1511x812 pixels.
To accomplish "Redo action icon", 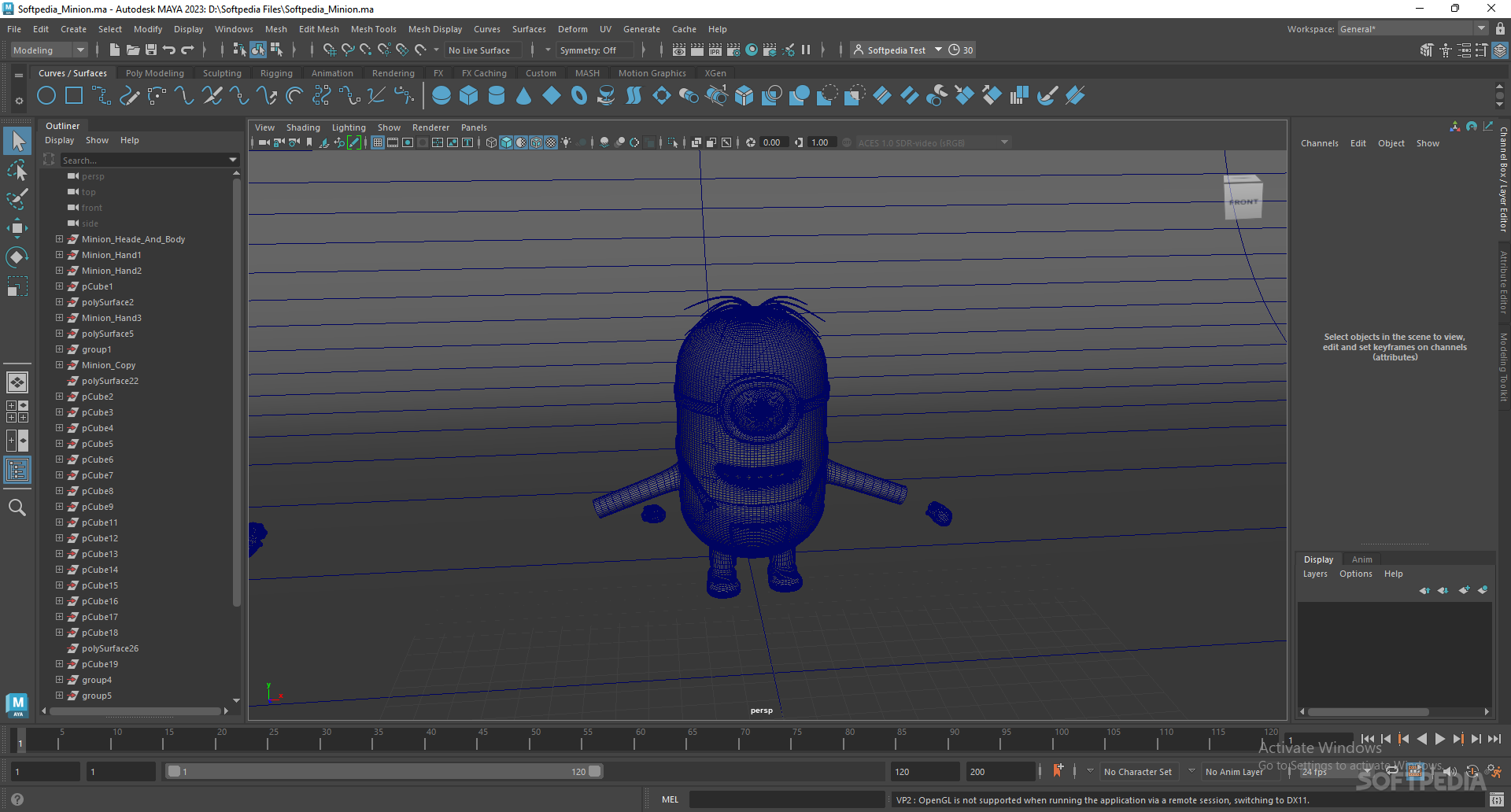I will (x=187, y=50).
